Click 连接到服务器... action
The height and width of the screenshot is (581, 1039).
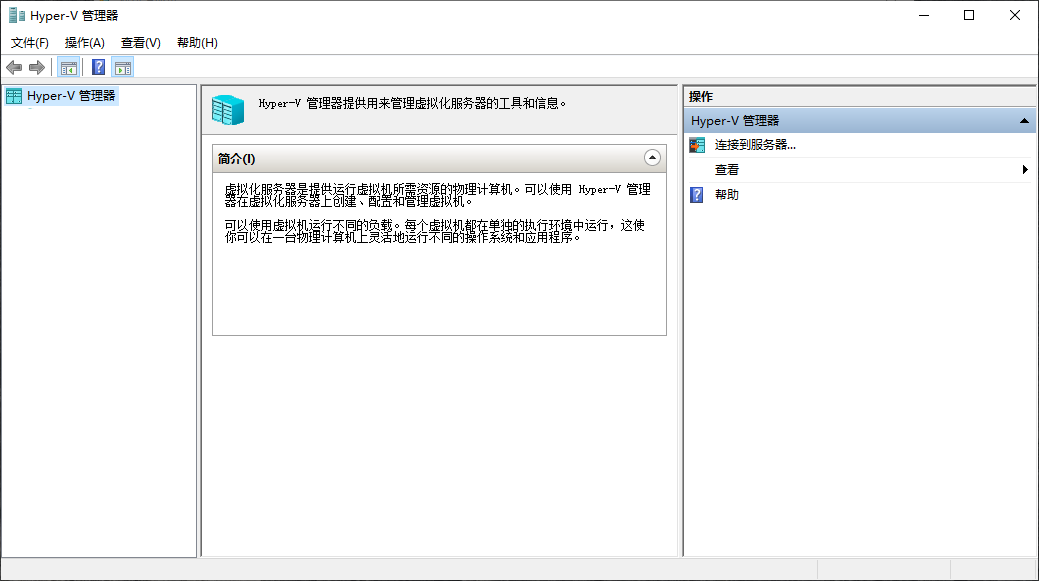coord(755,145)
